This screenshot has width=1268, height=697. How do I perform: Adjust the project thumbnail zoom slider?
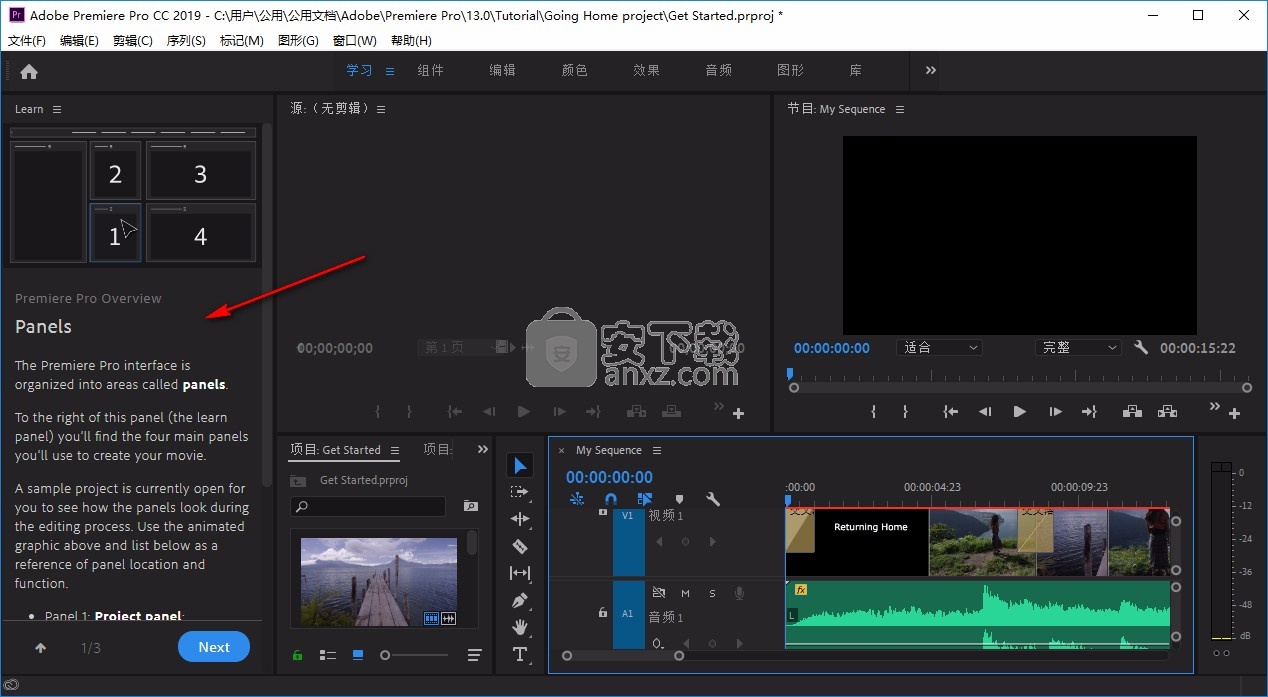[386, 655]
